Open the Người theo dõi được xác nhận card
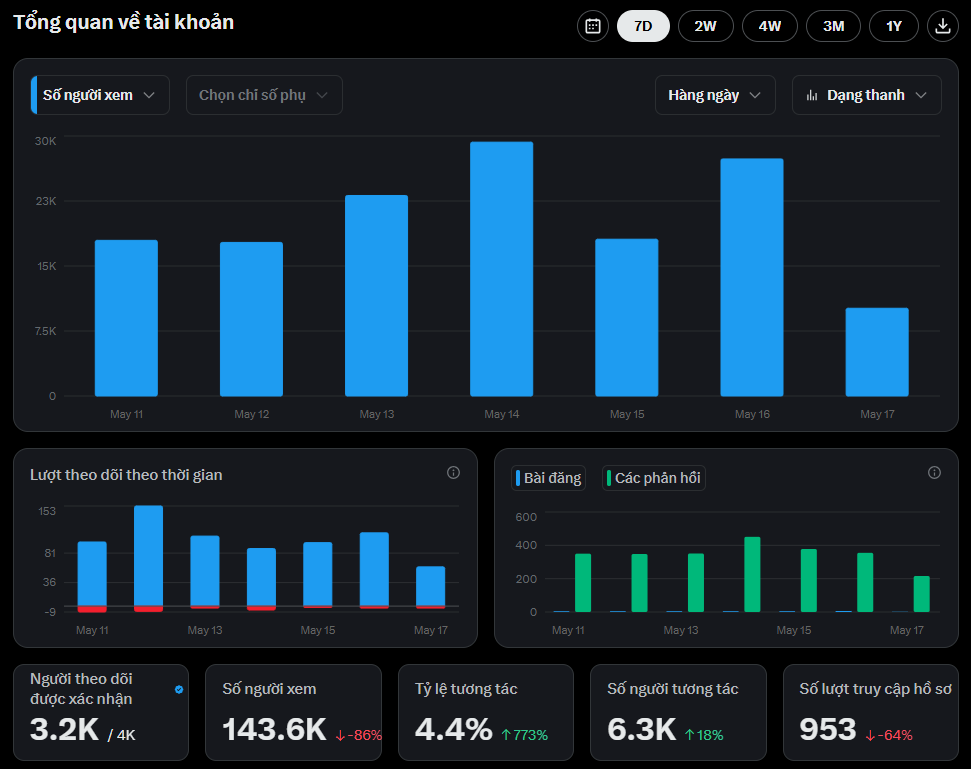 pyautogui.click(x=101, y=712)
